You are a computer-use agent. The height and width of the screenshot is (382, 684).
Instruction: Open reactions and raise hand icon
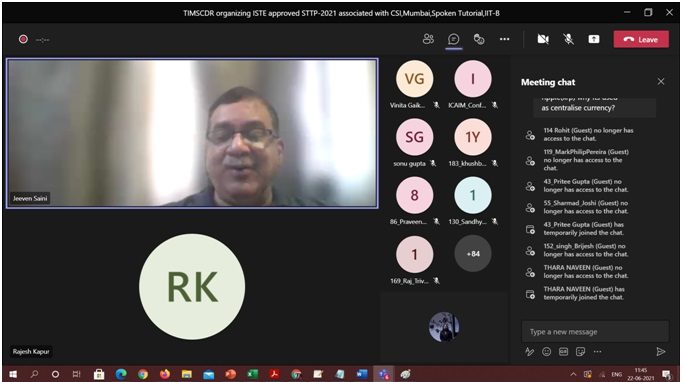[479, 39]
